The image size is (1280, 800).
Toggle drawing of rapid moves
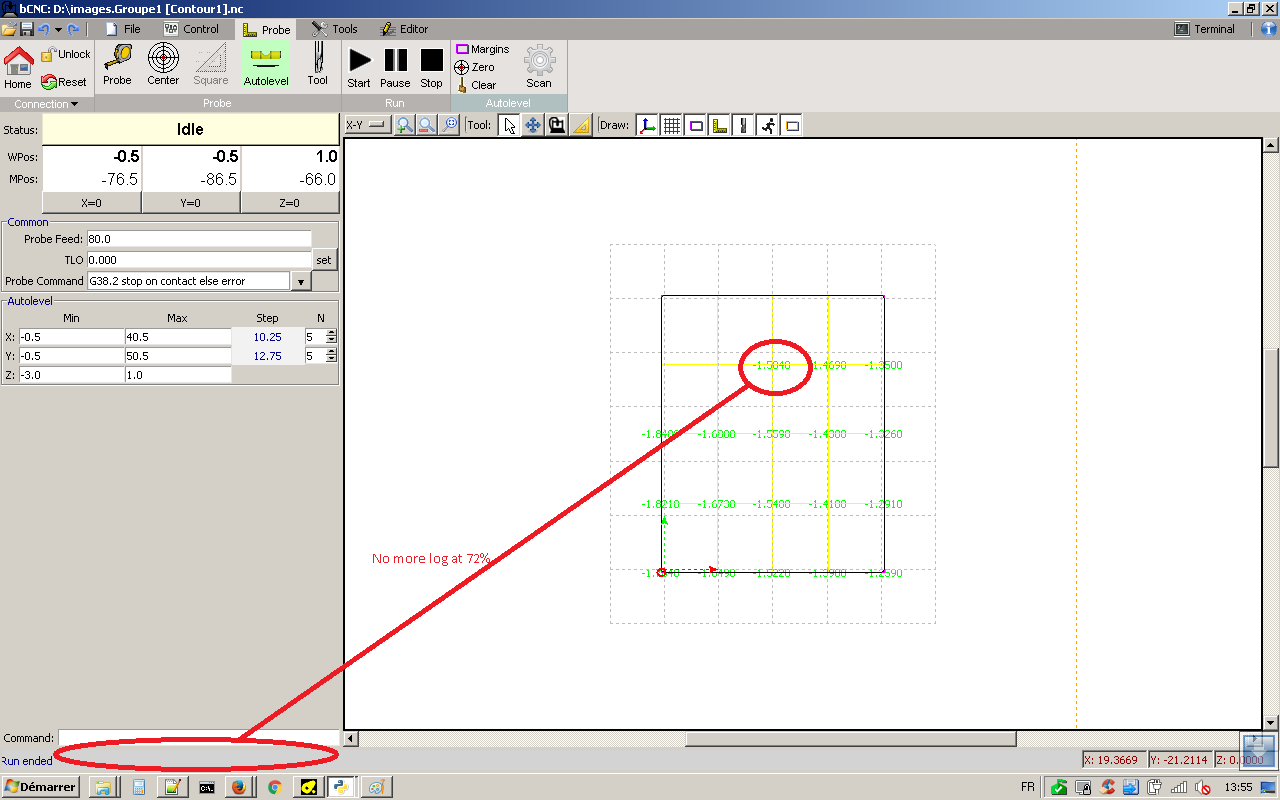768,125
